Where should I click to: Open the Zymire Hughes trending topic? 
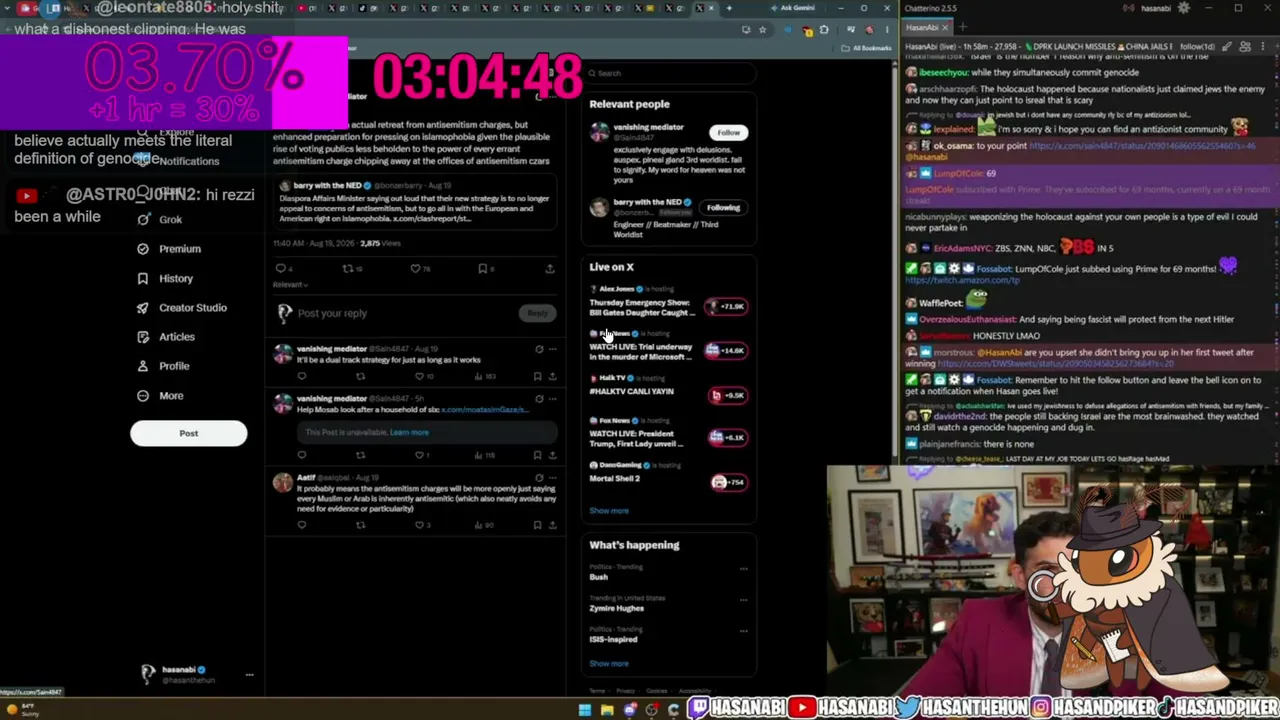tap(616, 608)
